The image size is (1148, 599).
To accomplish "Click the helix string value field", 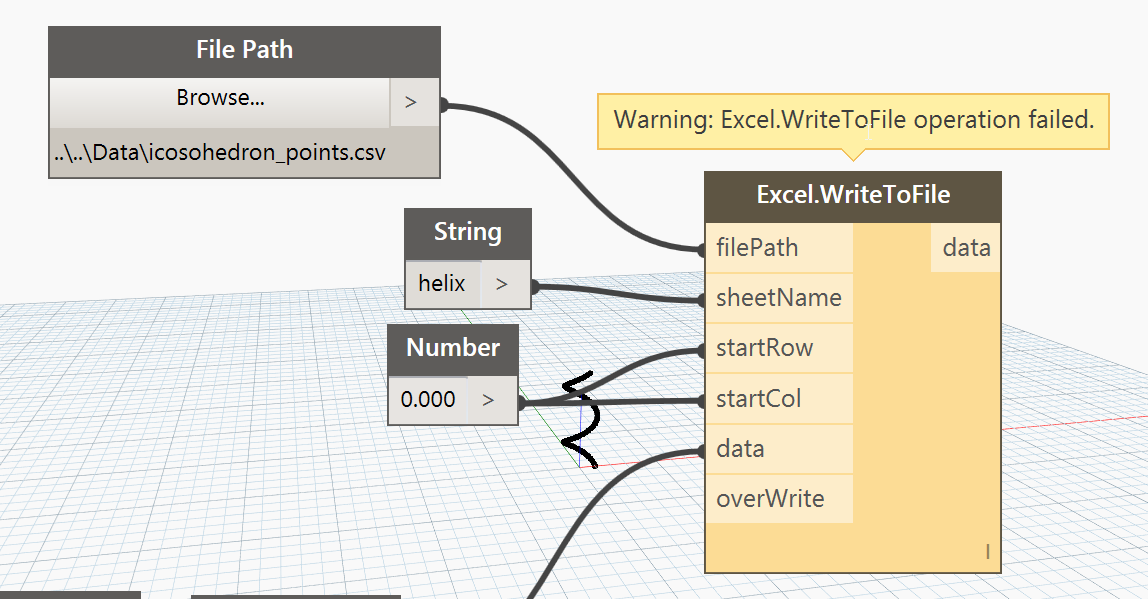I will 442,284.
